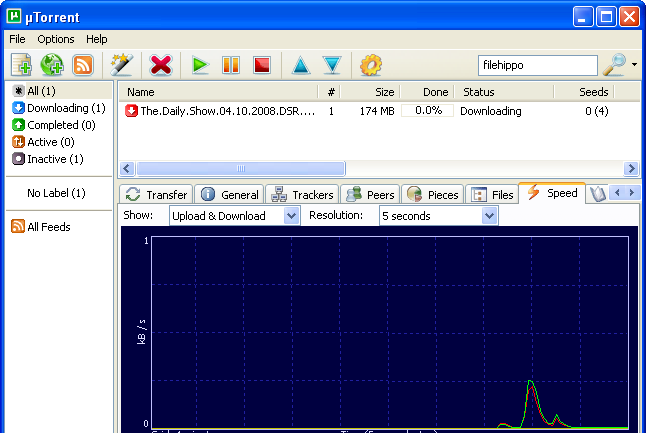
Task: Click the horizontal scrollbar thumb in torrent list
Action: point(241,168)
